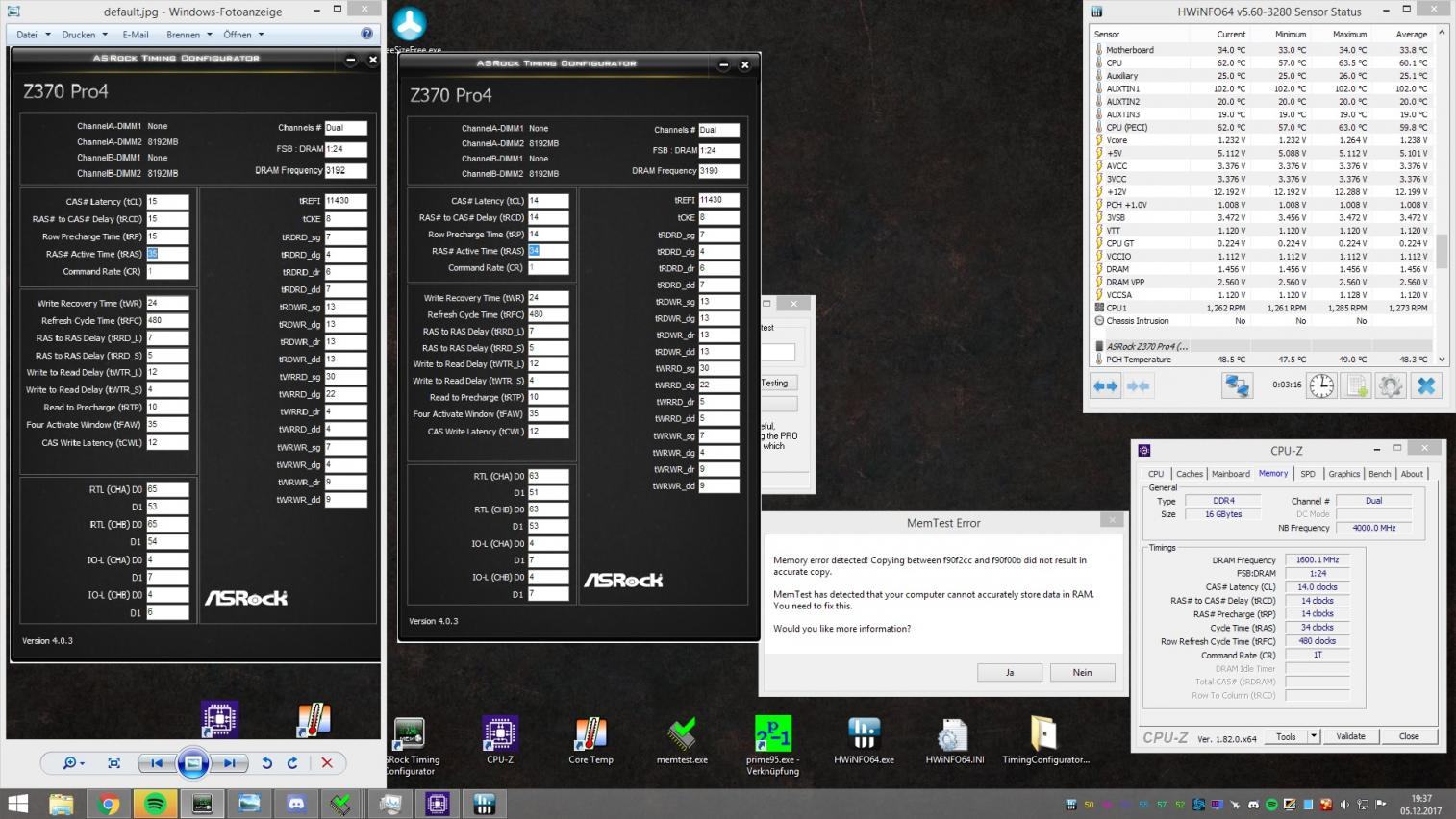
Task: Click the DRAM VPP row in HWiNFO
Action: [1263, 282]
